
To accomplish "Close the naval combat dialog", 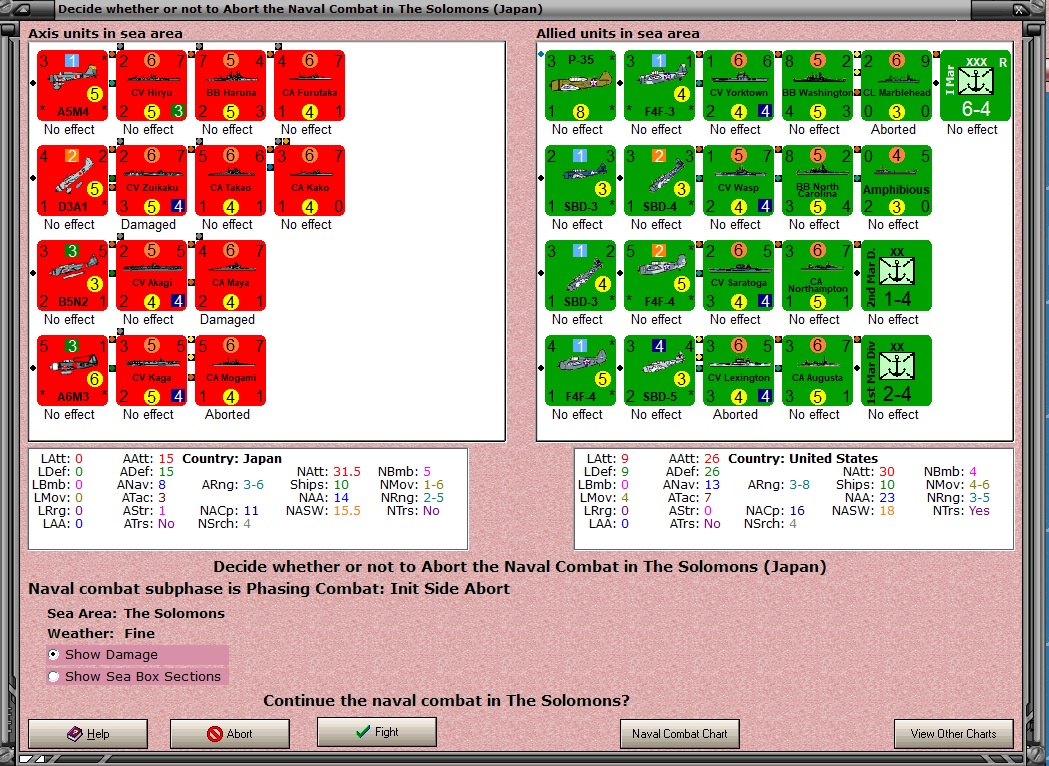I will [1020, 9].
